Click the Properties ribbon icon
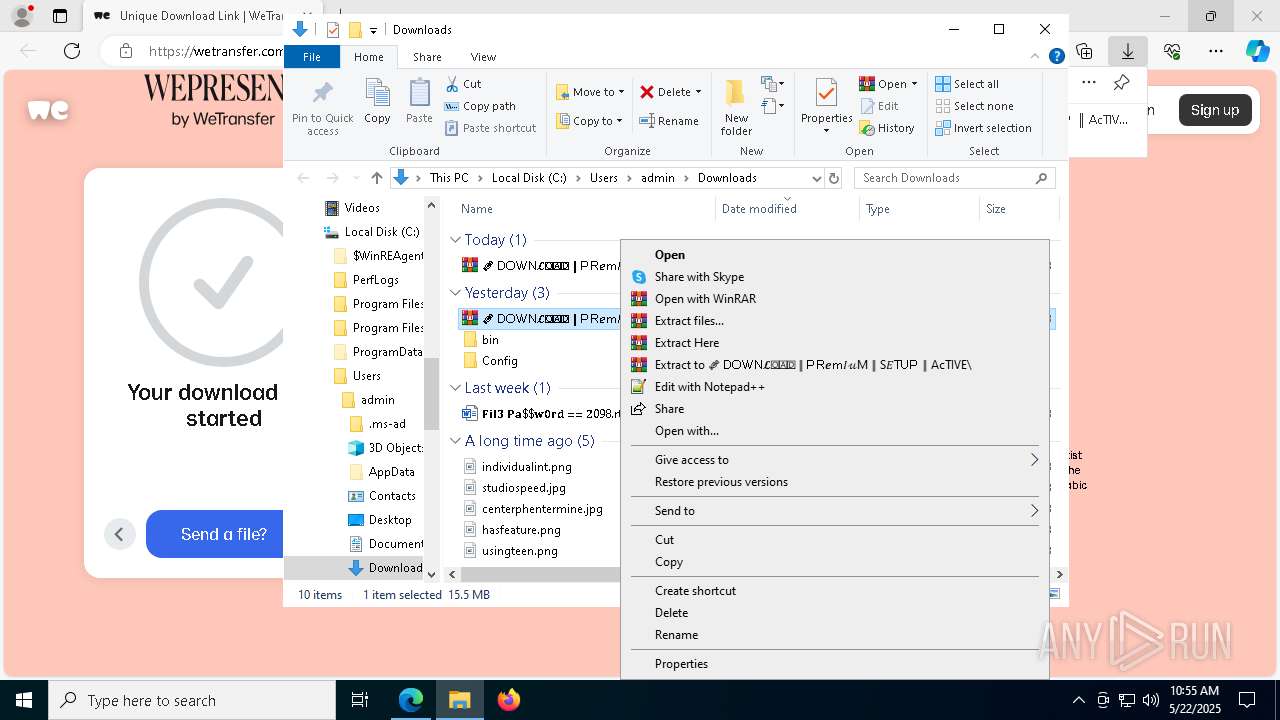Image resolution: width=1280 pixels, height=720 pixels. 826,107
